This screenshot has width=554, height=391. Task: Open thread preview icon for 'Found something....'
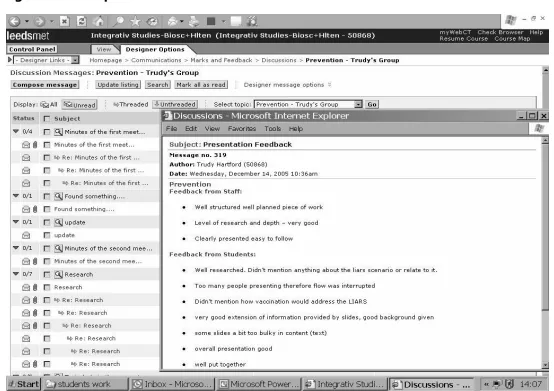click(x=58, y=196)
